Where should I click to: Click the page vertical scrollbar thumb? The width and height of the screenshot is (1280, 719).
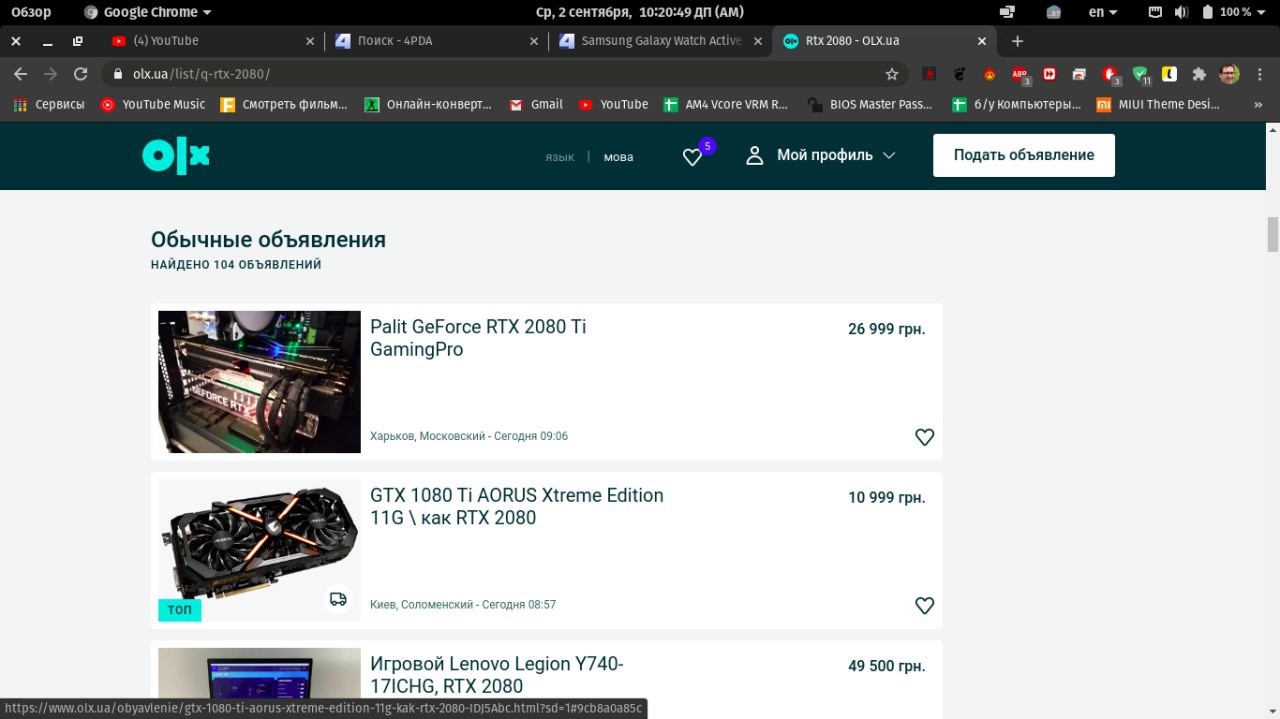[x=1273, y=235]
